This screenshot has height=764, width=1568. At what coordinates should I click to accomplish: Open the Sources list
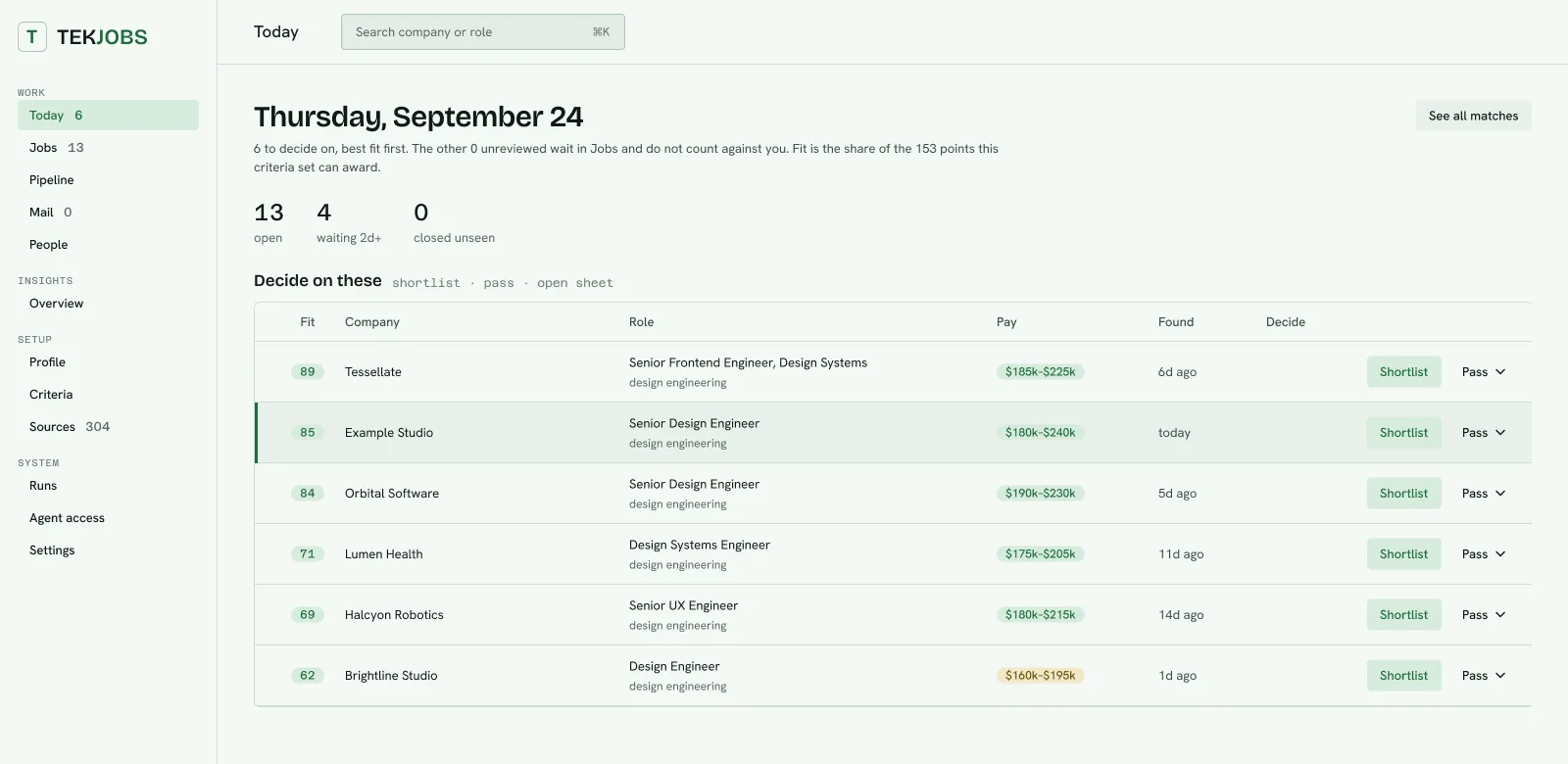click(108, 426)
